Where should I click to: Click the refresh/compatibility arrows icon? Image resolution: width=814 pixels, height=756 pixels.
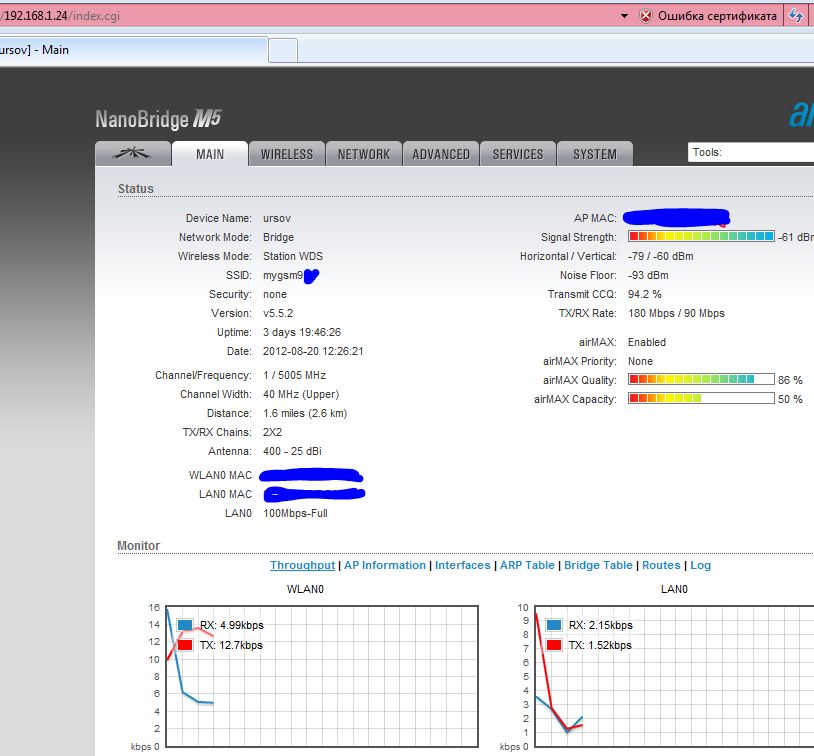click(x=795, y=15)
